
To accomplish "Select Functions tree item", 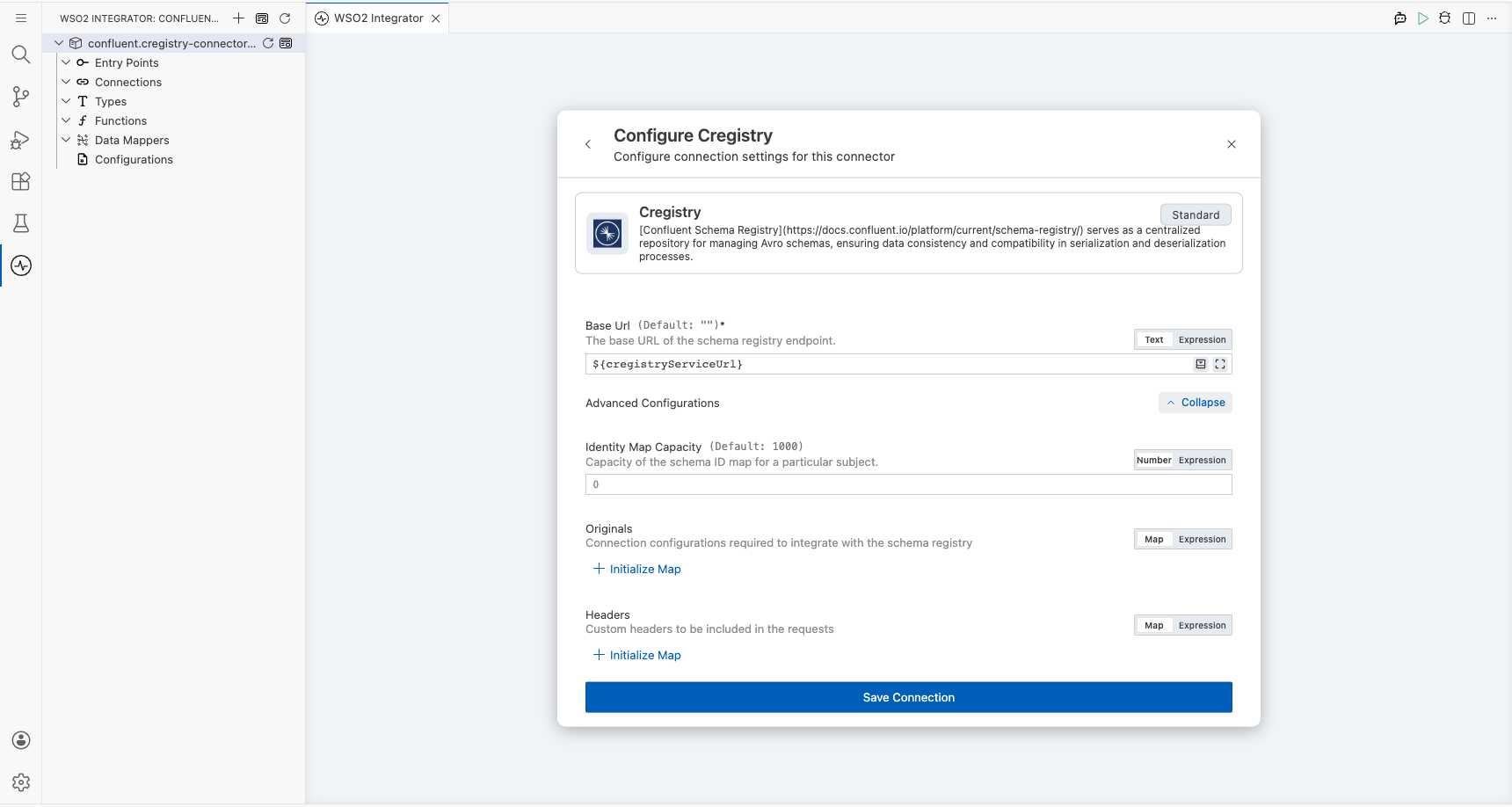I will (x=120, y=120).
